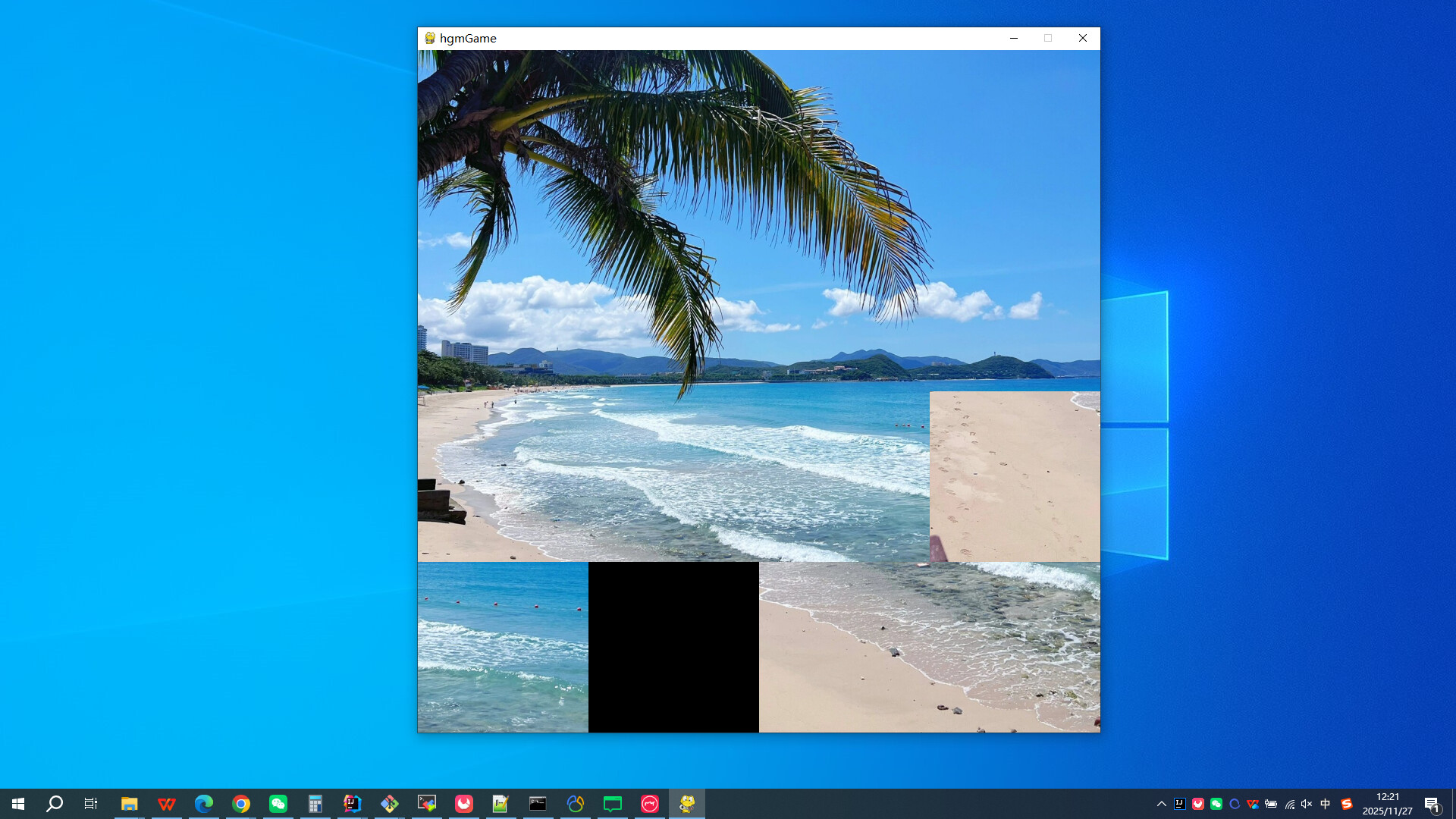The width and height of the screenshot is (1456, 819).
Task: Open the Calculator app from the taskbar
Action: [x=315, y=803]
